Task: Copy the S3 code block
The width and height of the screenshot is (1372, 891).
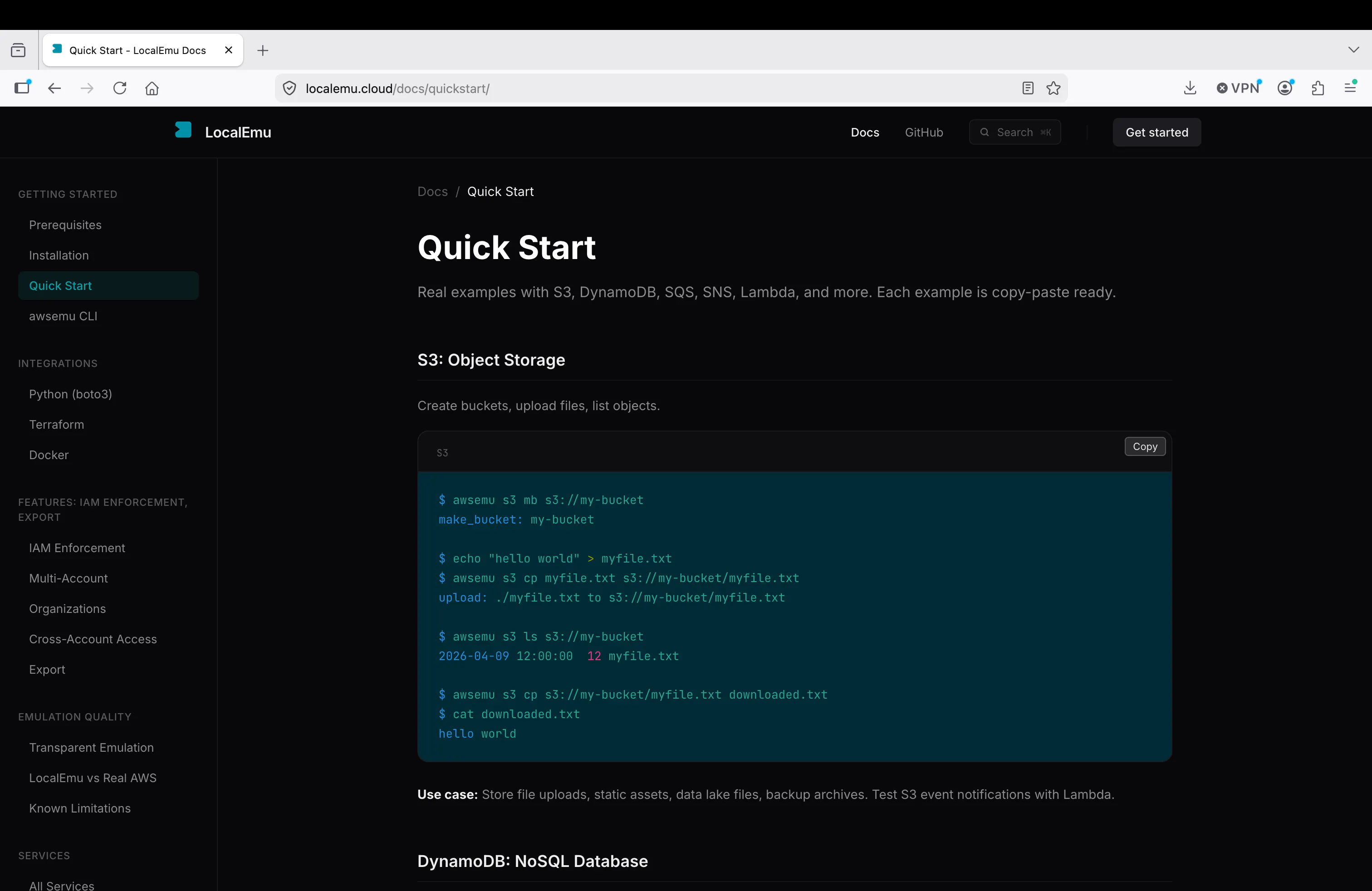Action: [1144, 446]
